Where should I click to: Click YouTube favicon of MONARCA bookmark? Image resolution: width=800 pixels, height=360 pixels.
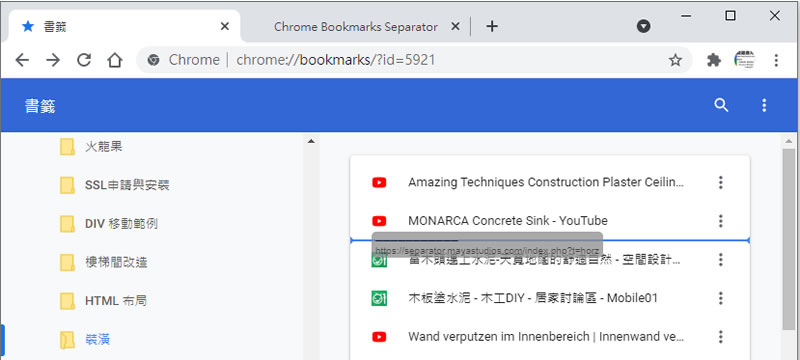(x=379, y=221)
